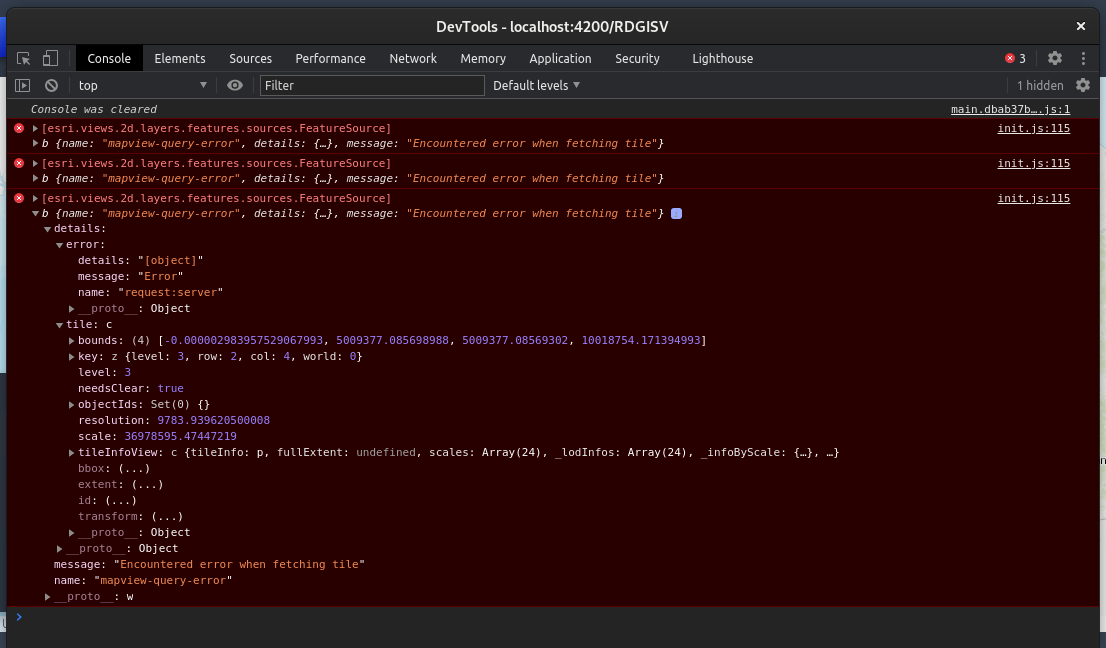The height and width of the screenshot is (648, 1106).
Task: Expand the key: z object
Action: point(71,357)
